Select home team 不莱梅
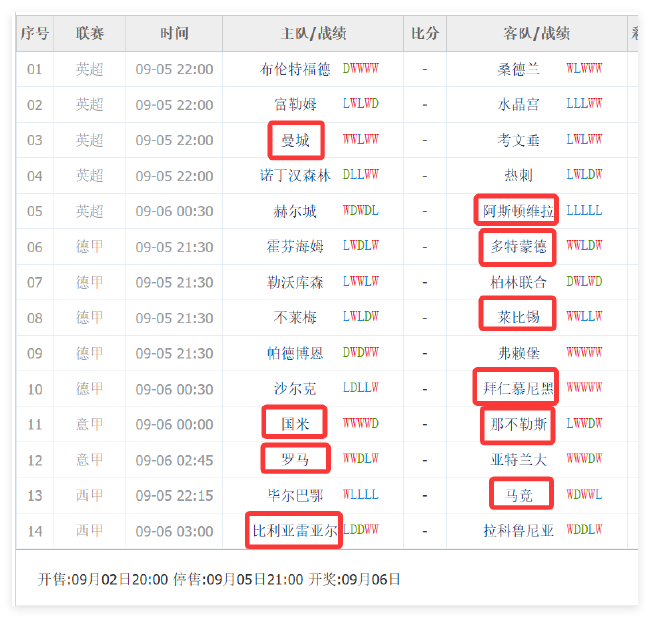The width and height of the screenshot is (650, 618). click(295, 318)
